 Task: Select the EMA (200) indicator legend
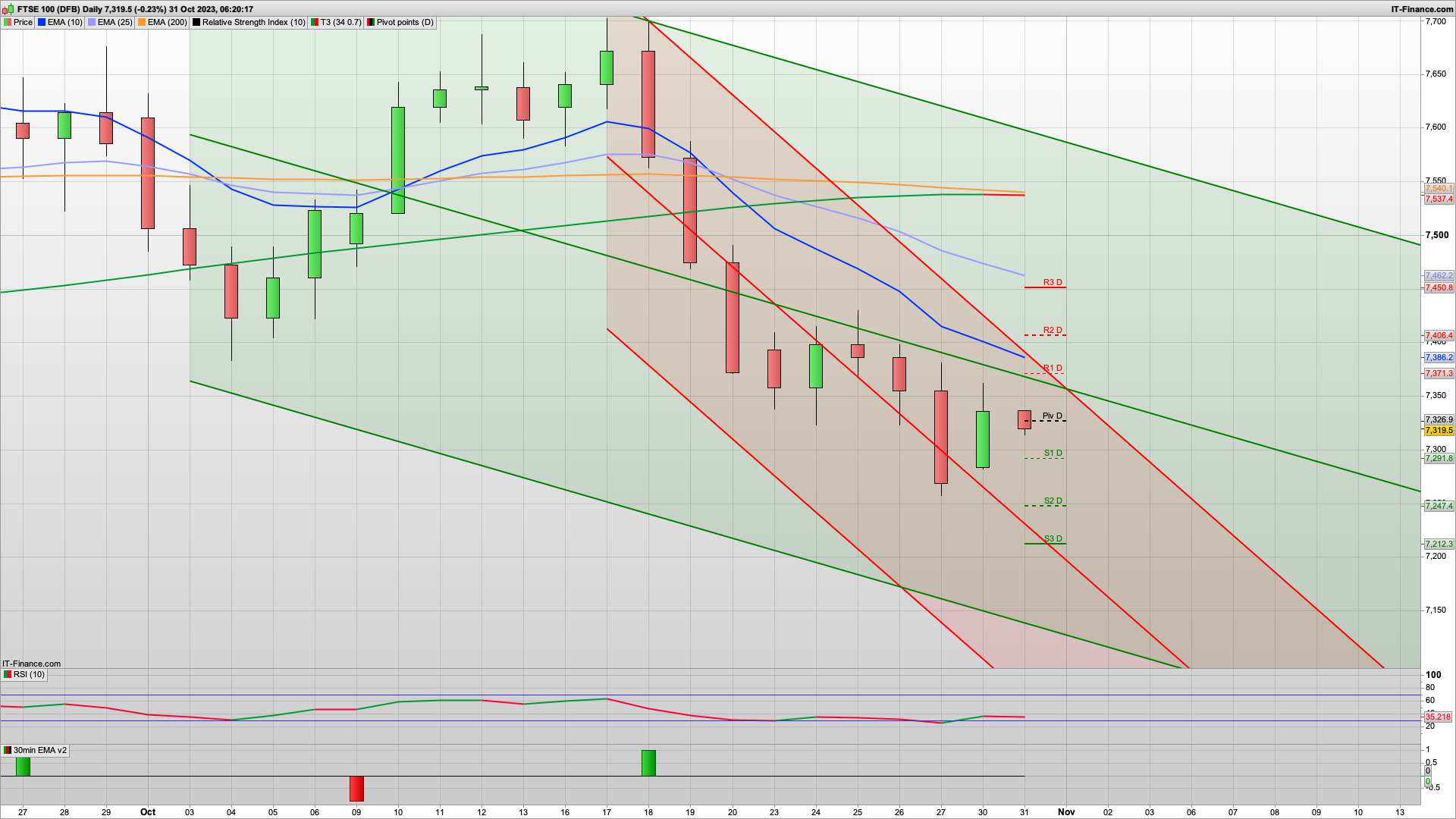(162, 22)
